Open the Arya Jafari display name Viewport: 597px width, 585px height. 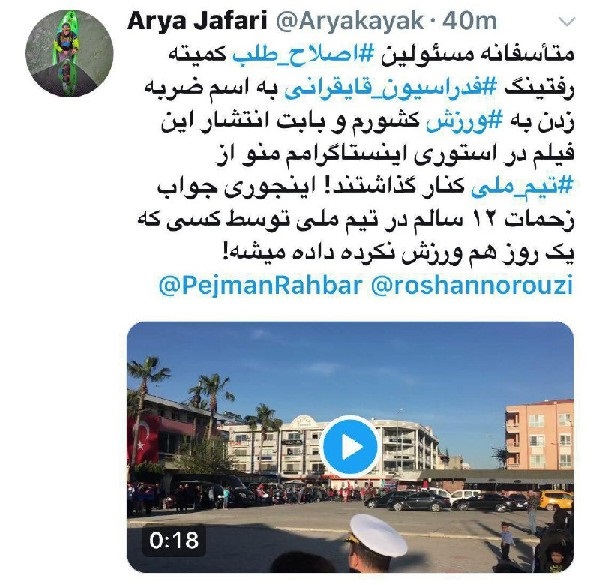click(x=197, y=21)
